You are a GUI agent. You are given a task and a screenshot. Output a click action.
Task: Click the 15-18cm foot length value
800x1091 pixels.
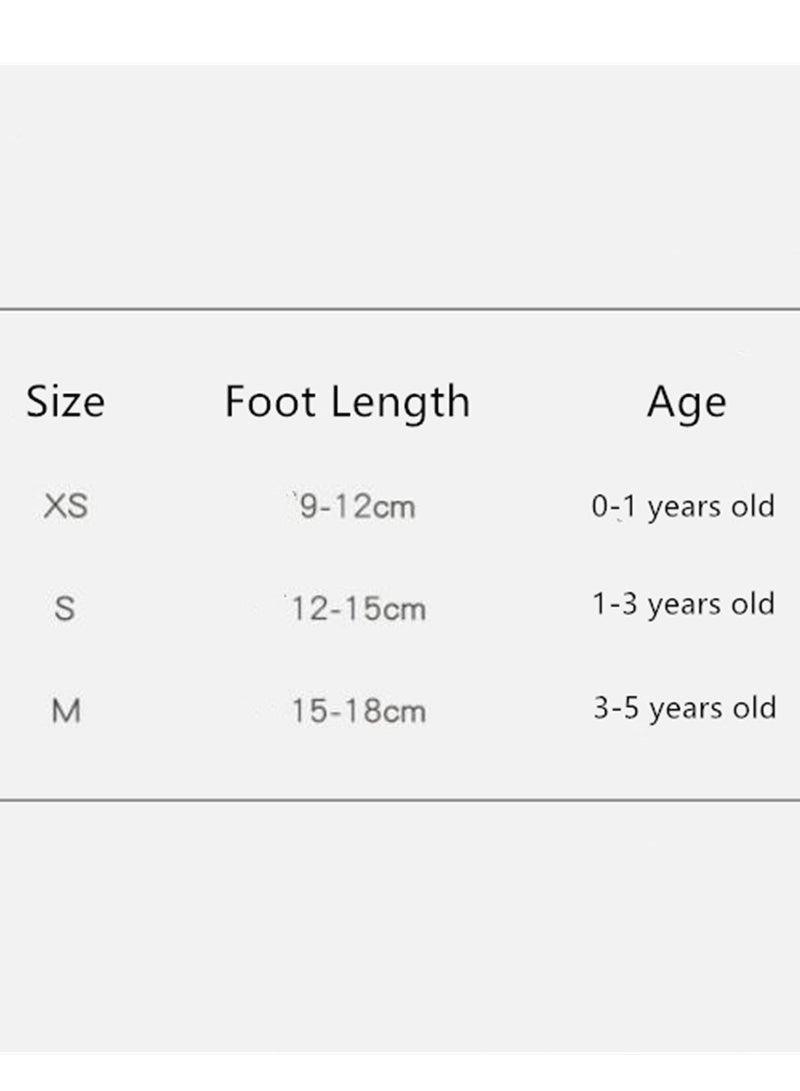(359, 712)
